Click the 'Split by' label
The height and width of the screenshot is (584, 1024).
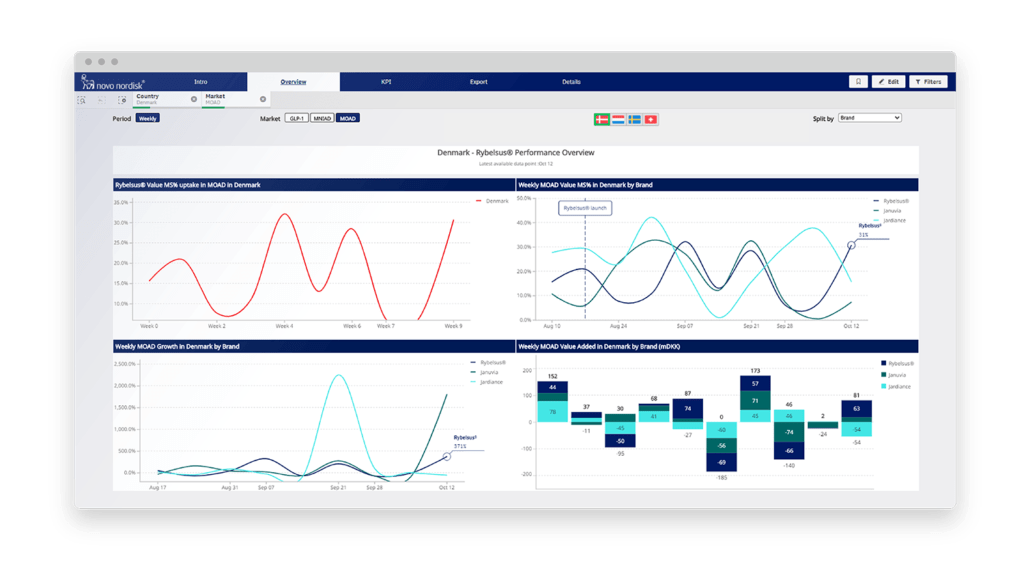823,119
